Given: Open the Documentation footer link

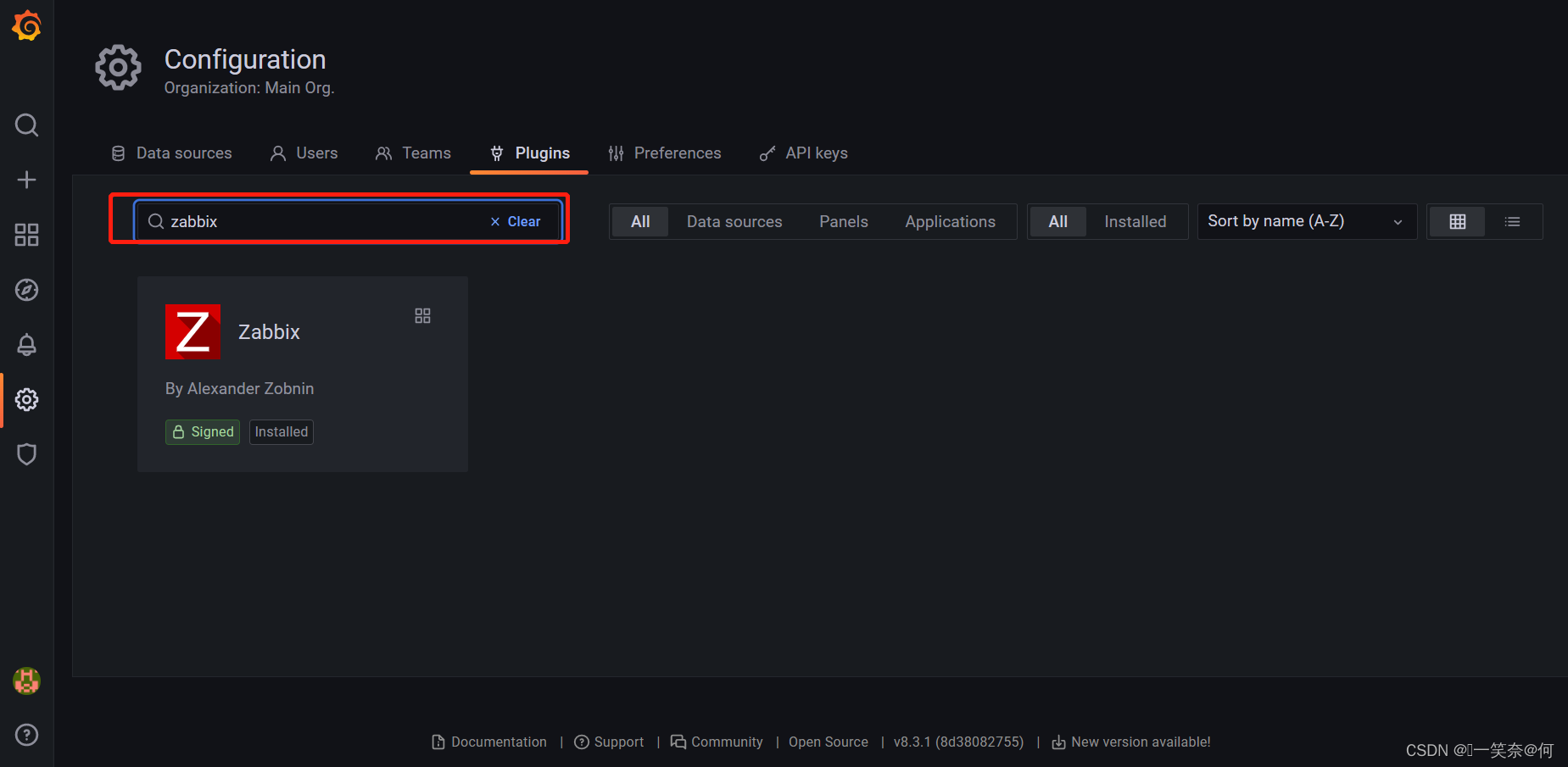Looking at the screenshot, I should point(489,742).
